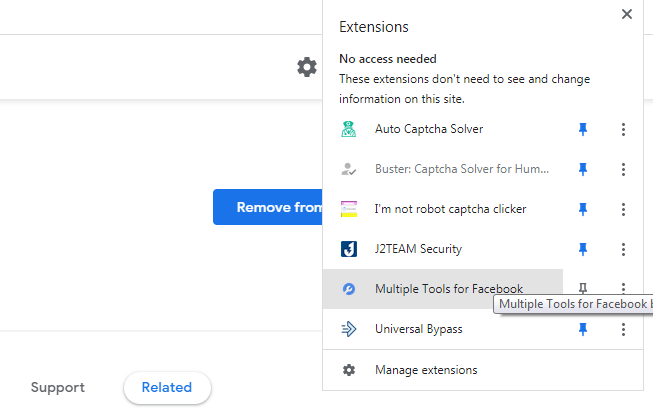Select Universal Bypass extension entry

coord(443,329)
